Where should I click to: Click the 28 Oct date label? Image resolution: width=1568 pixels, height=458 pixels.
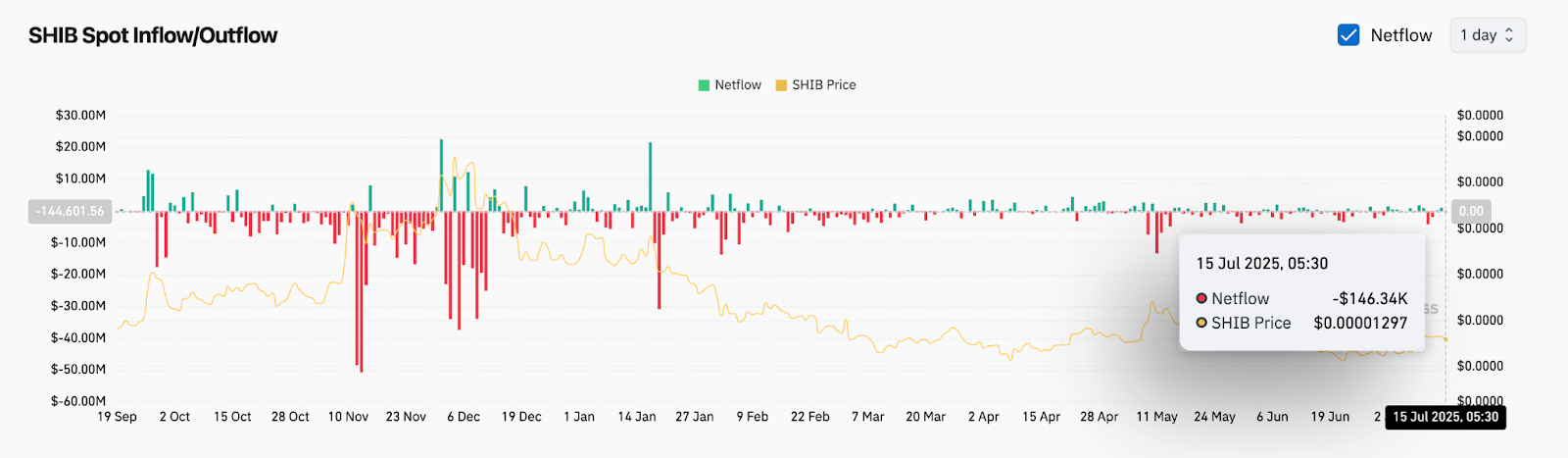coord(290,417)
